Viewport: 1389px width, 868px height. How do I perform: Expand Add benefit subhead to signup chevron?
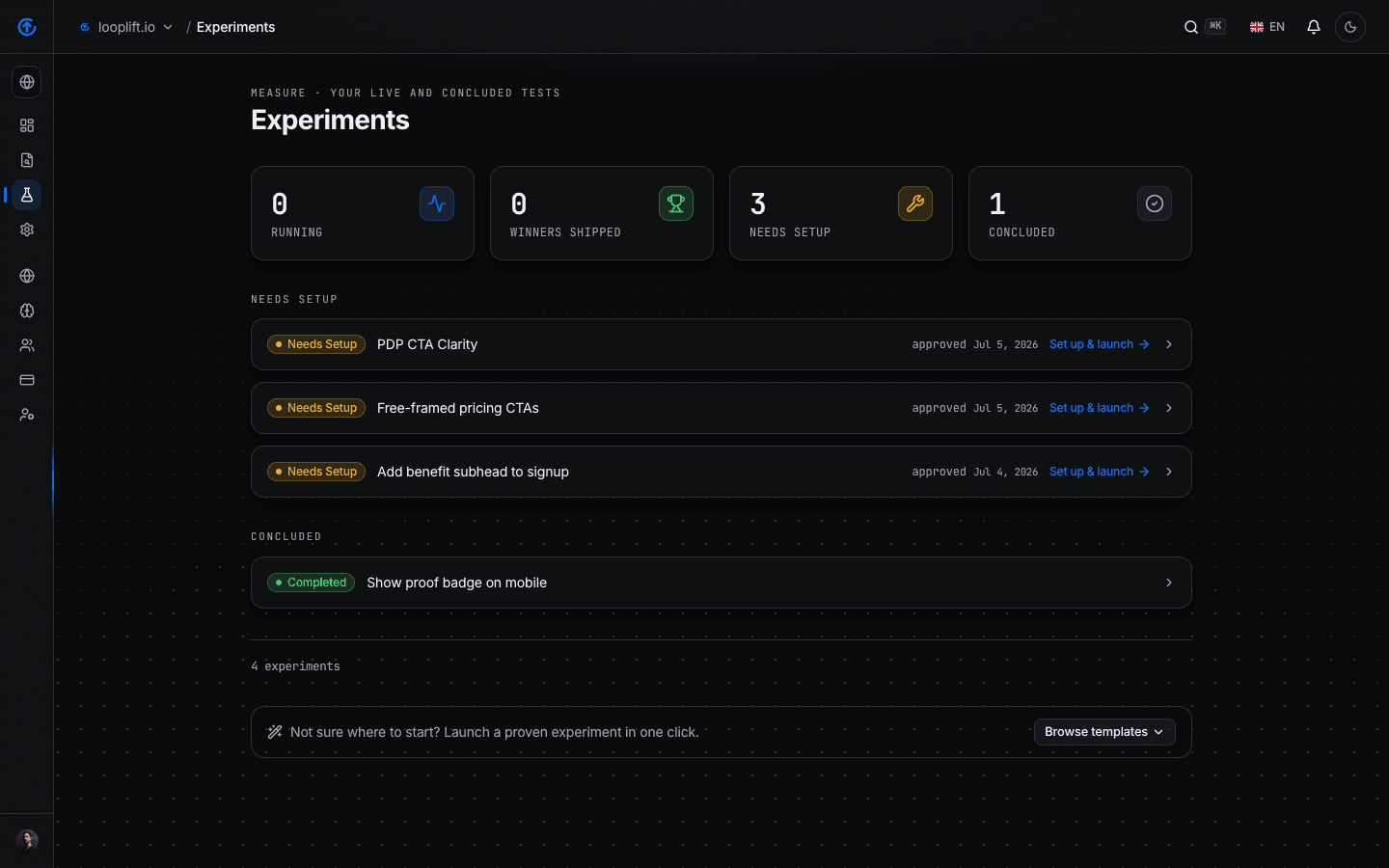point(1169,472)
